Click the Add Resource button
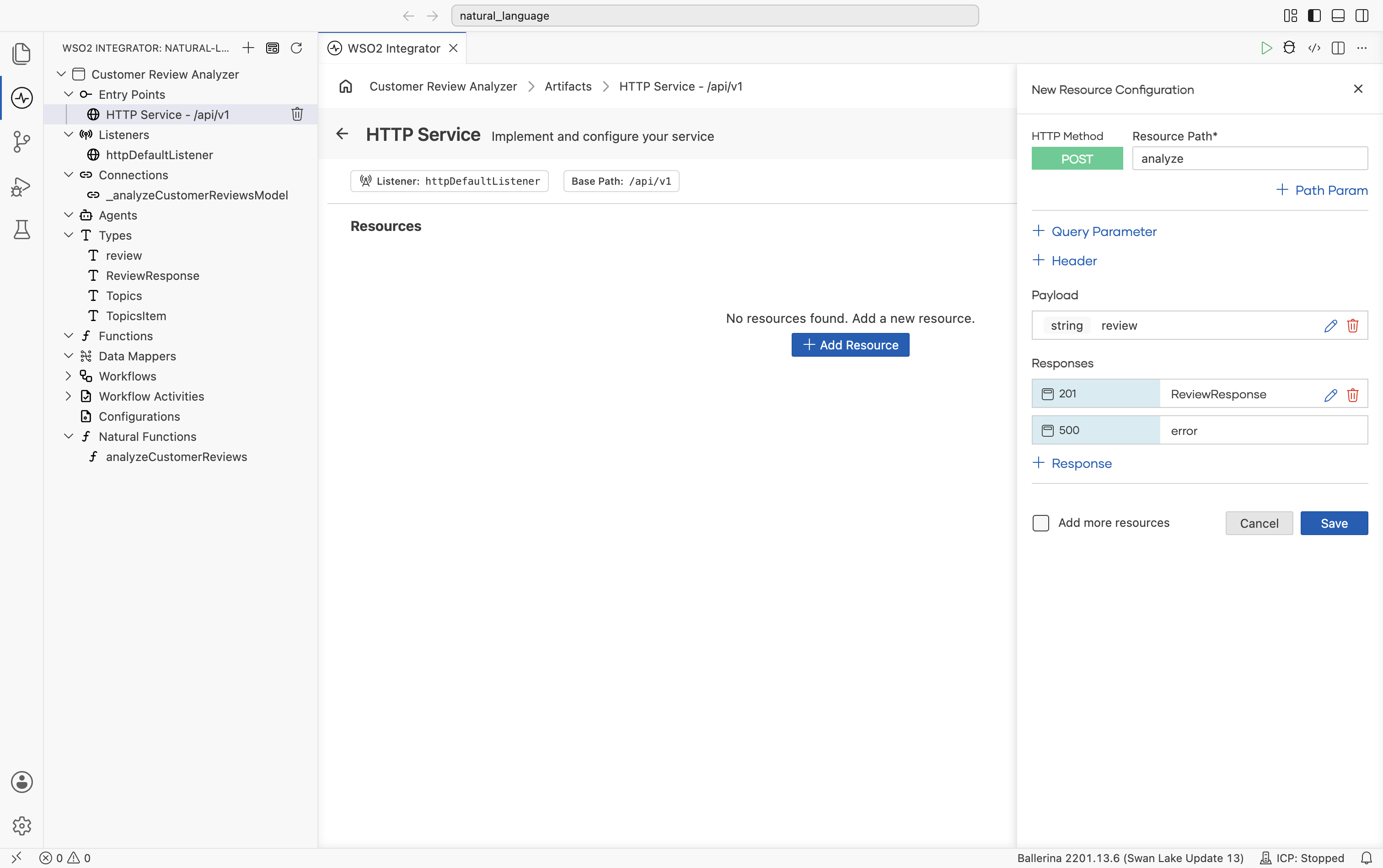This screenshot has width=1383, height=868. pos(850,345)
